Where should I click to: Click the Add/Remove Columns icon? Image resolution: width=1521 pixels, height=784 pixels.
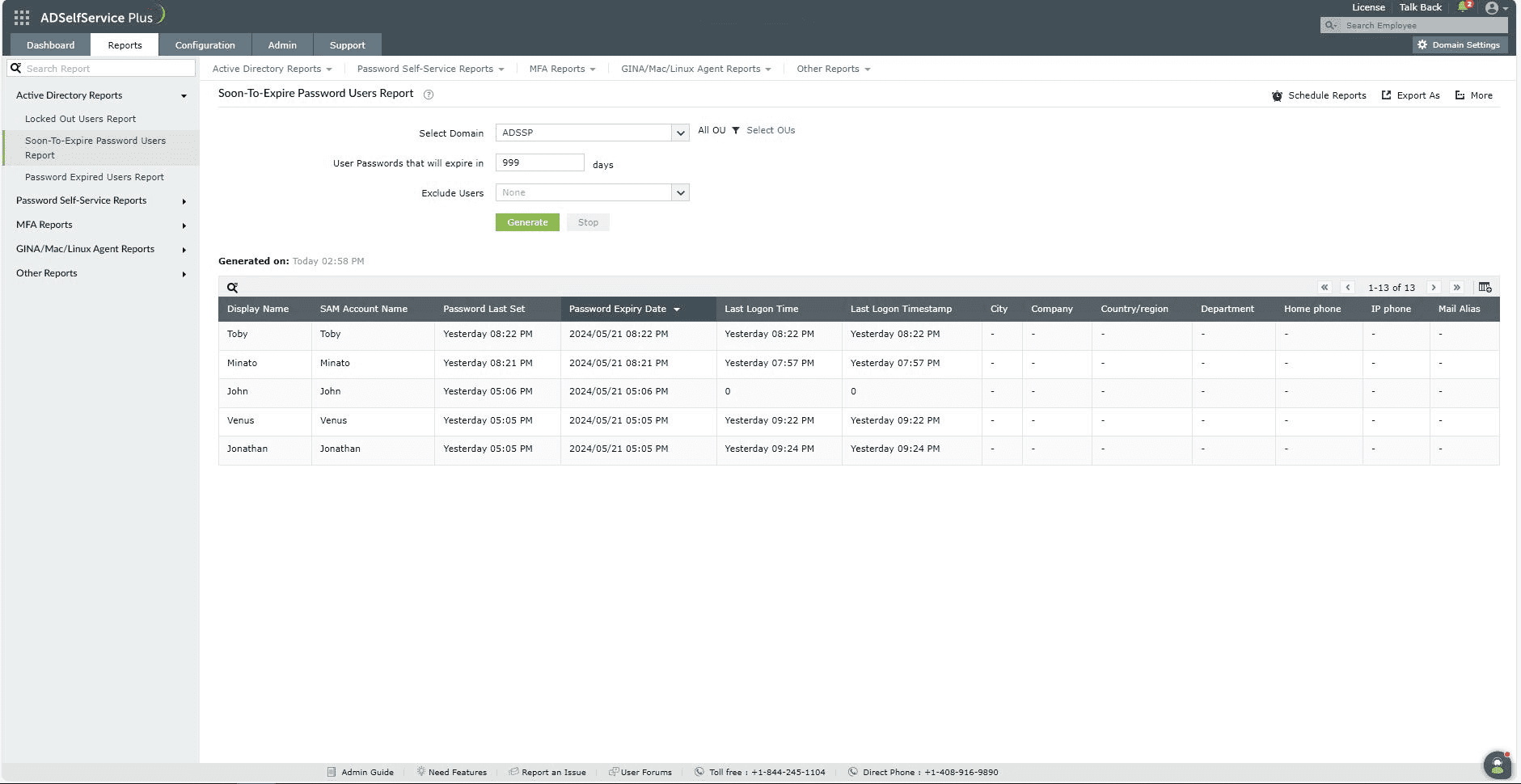pyautogui.click(x=1485, y=287)
